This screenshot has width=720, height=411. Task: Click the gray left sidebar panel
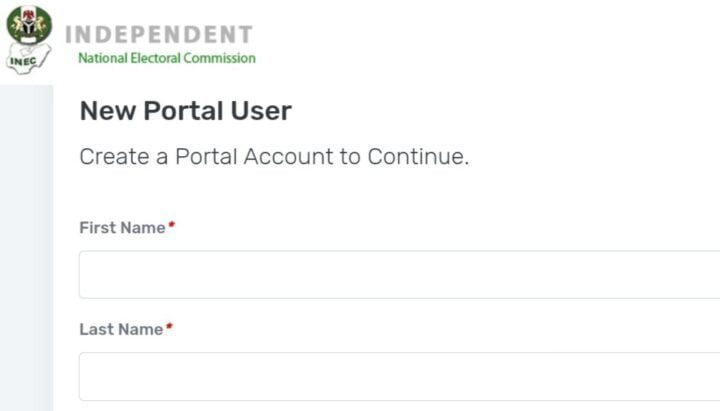point(27,248)
